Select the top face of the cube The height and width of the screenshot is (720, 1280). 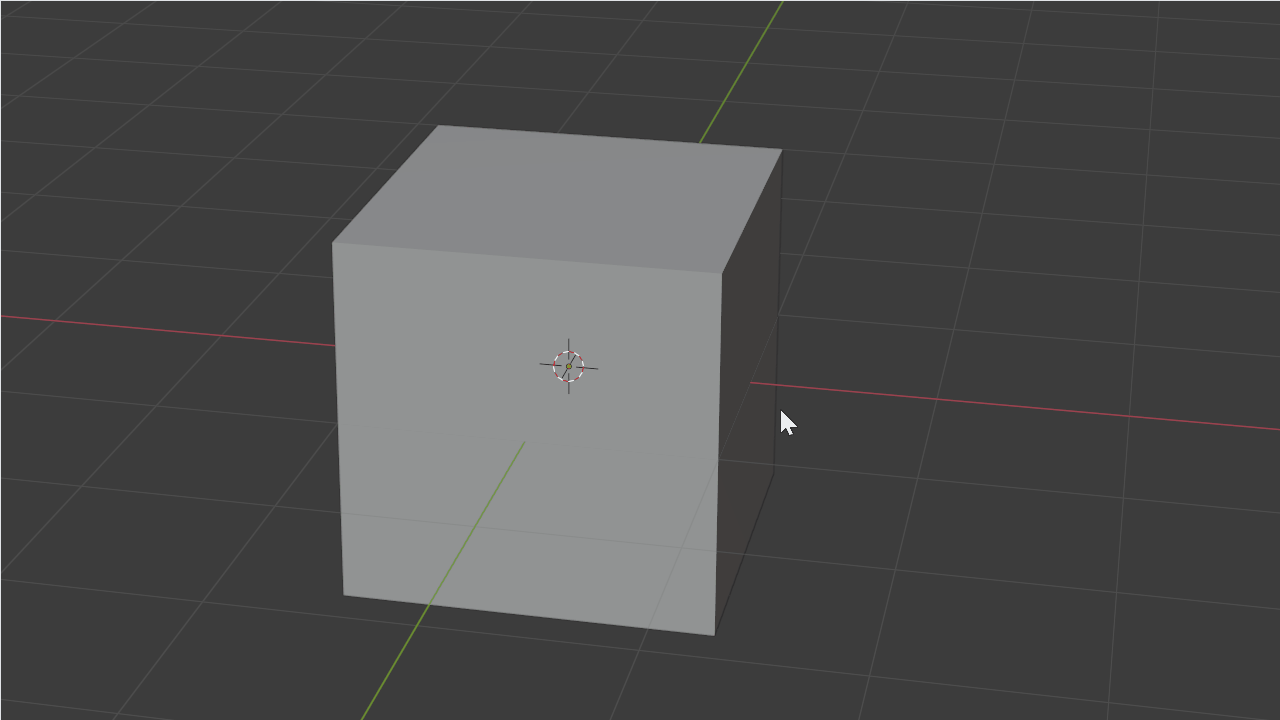coord(560,198)
